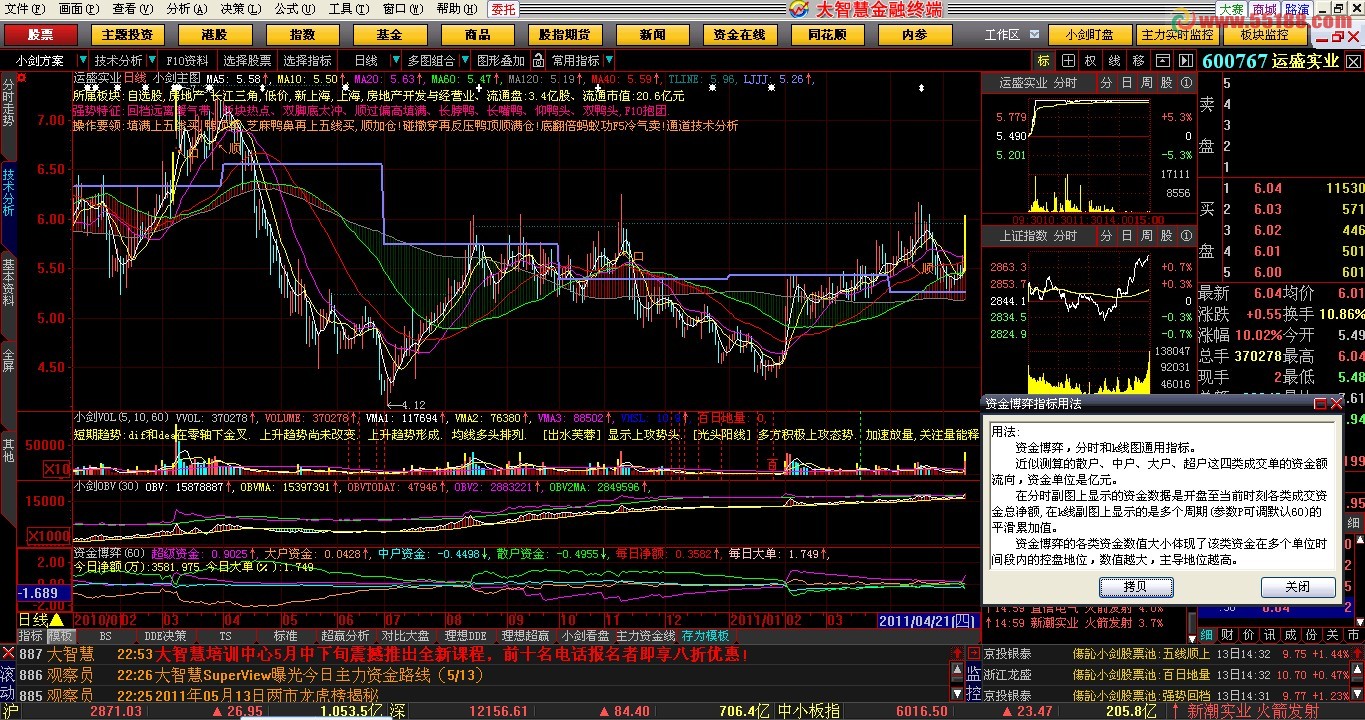The width and height of the screenshot is (1365, 720).
Task: Click the lock icon beside 图形叠加
Action: coord(538,60)
